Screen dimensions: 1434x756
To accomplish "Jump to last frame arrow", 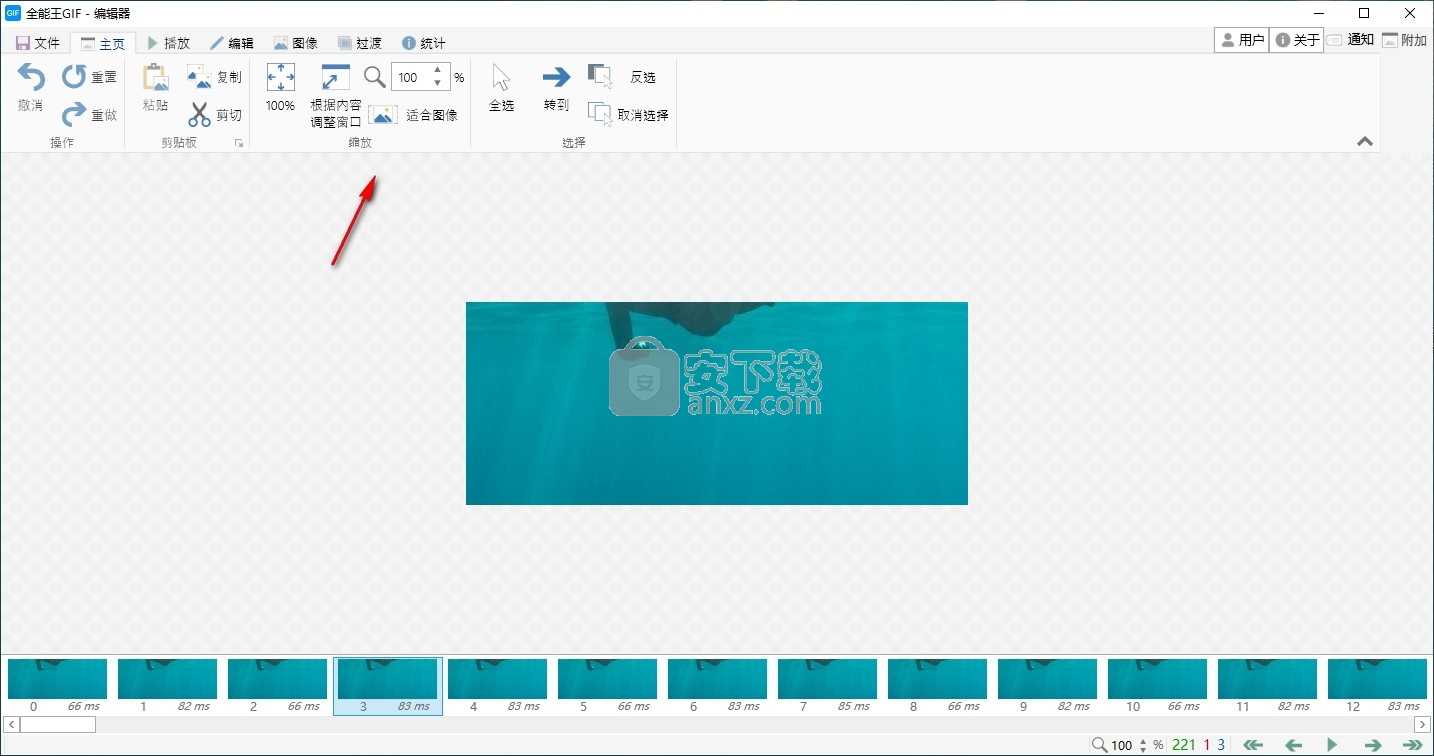I will click(x=1412, y=745).
